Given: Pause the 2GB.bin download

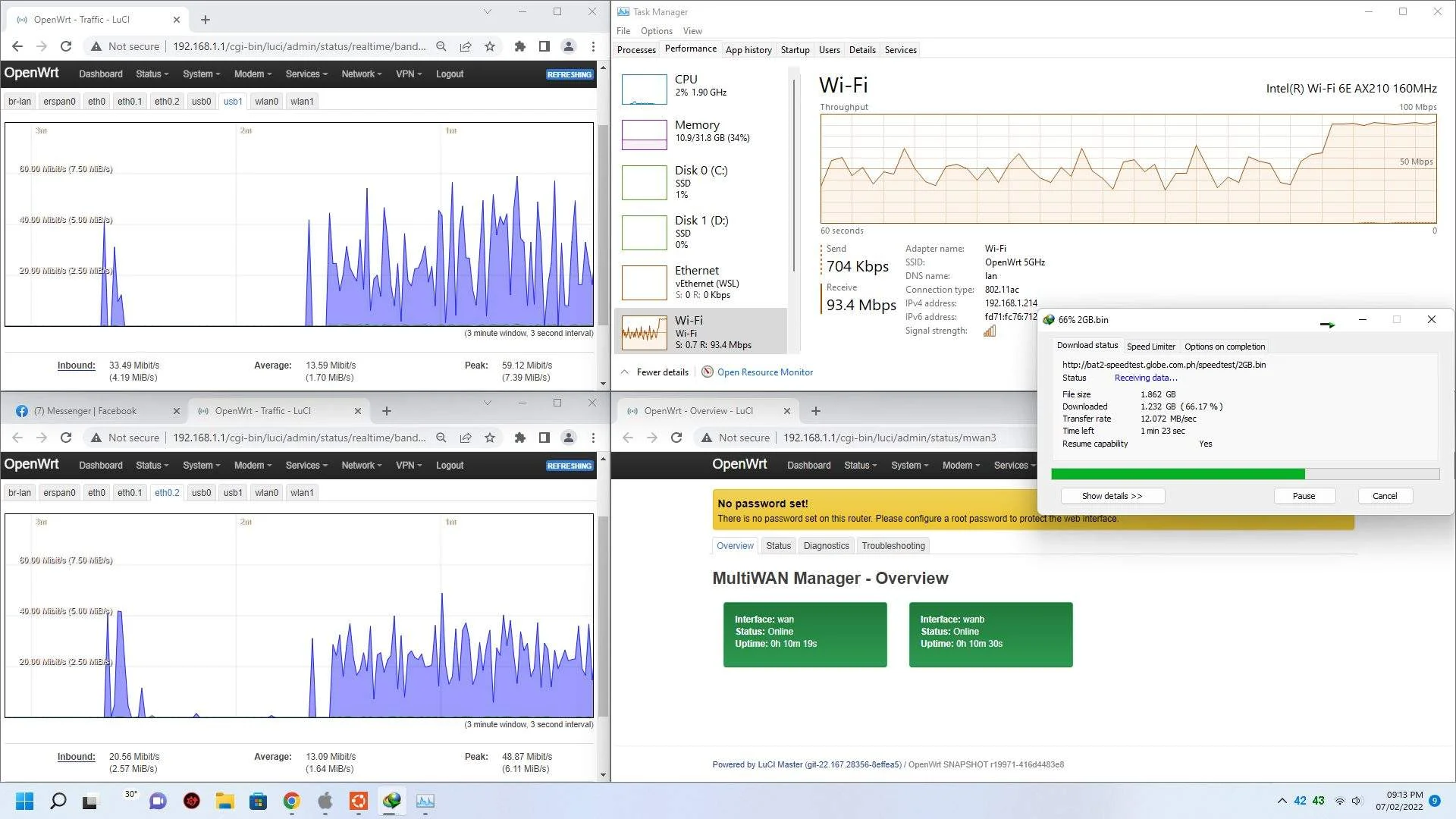Looking at the screenshot, I should 1304,496.
